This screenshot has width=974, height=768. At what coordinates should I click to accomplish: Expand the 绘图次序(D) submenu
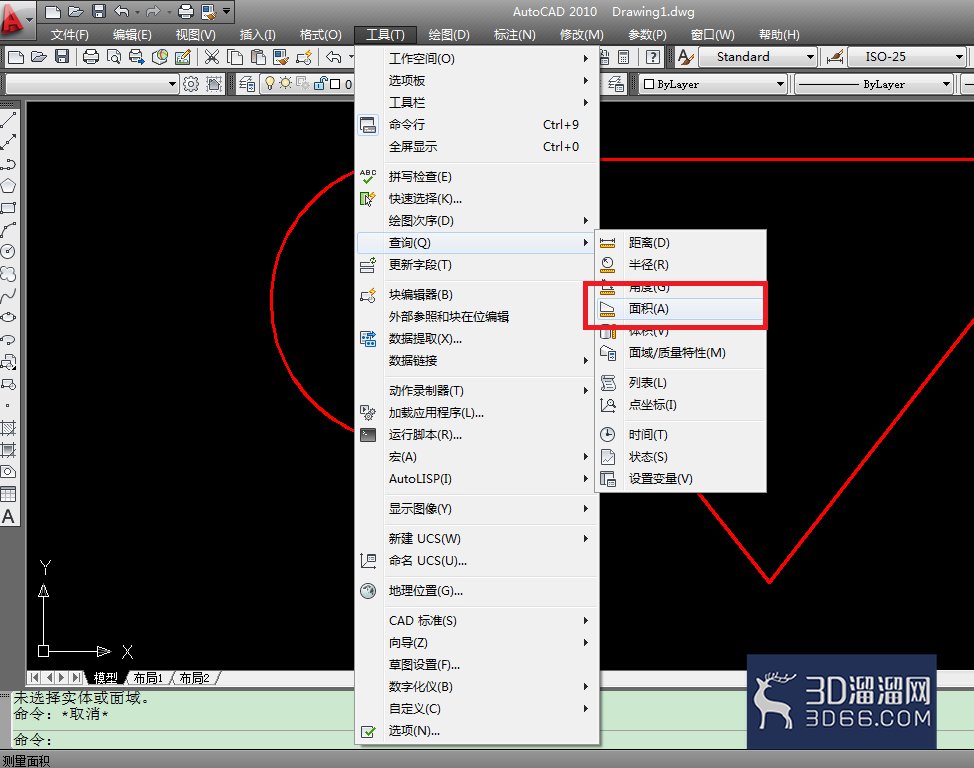pyautogui.click(x=477, y=221)
